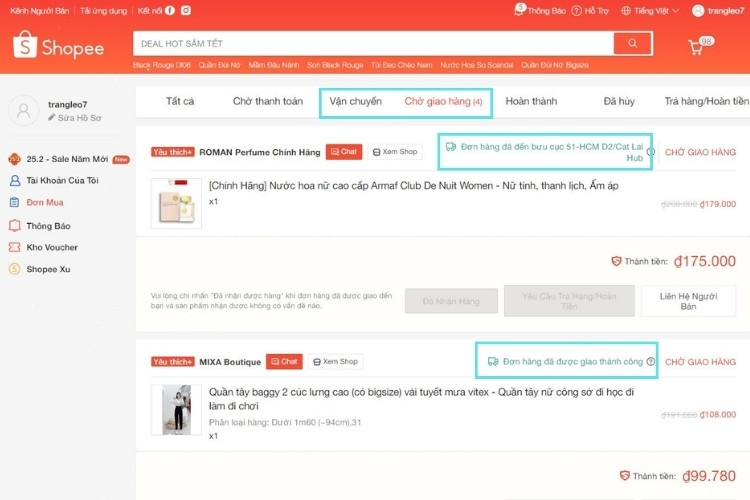Click the Shopee Xu coin icon

[15, 269]
